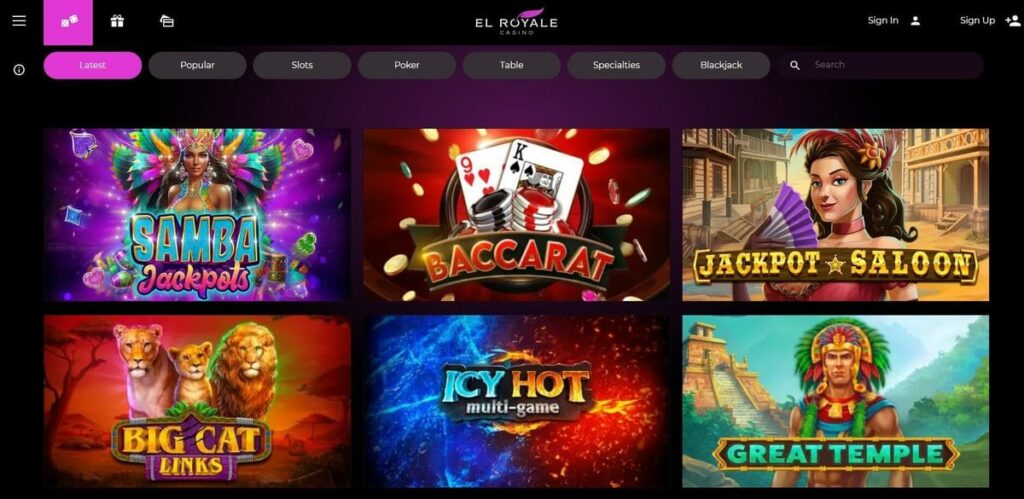Click the Sign In link

[x=882, y=20]
